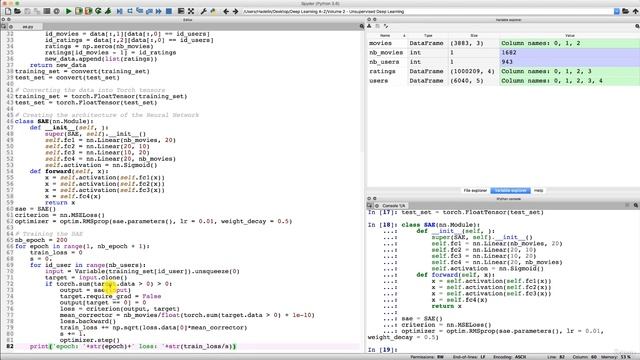Open the nb_users value 943
This screenshot has width=640, height=360.
tap(570, 62)
